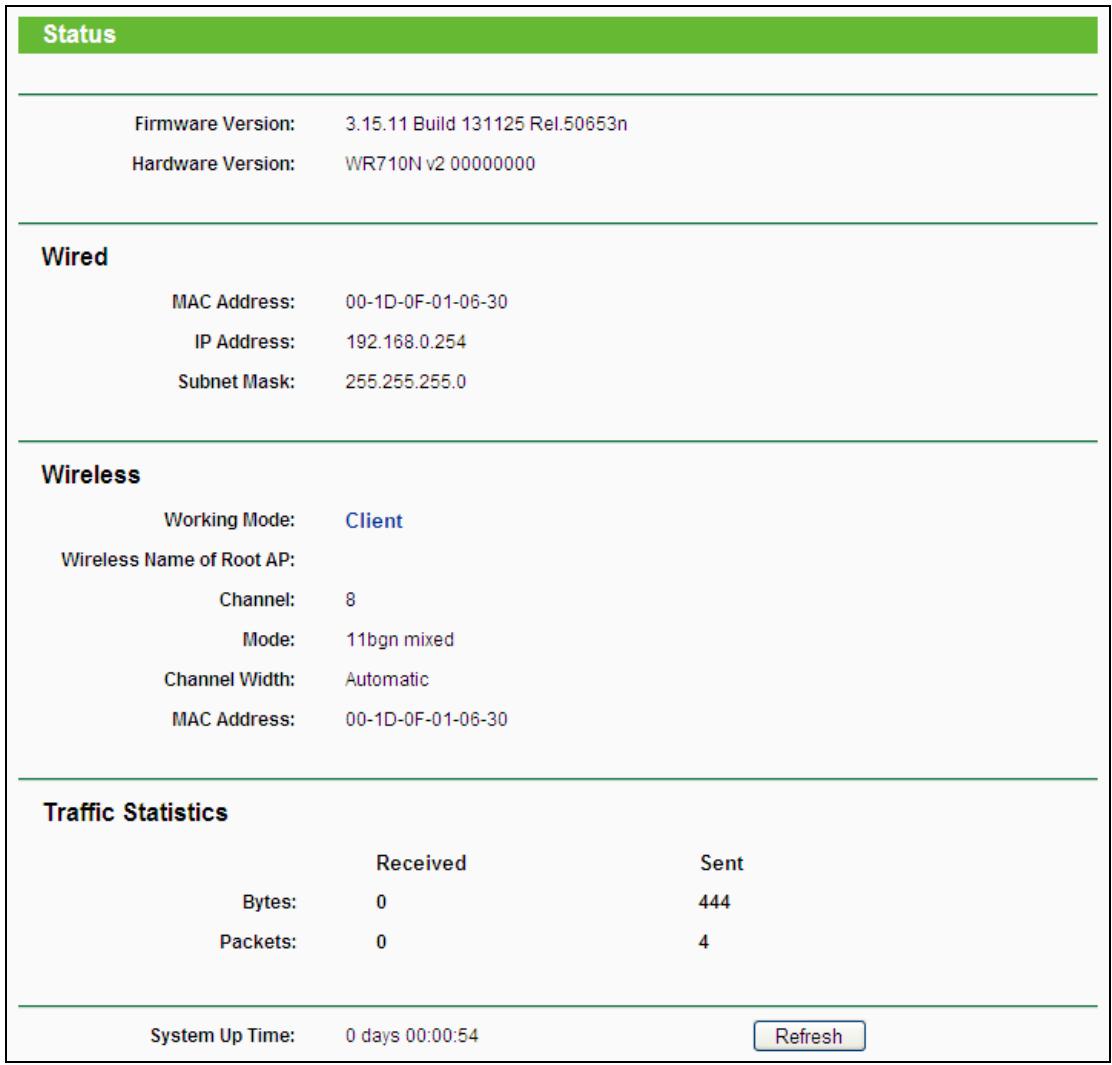Click the IP address value 192.168.0.254
The image size is (1112, 1065).
406,342
